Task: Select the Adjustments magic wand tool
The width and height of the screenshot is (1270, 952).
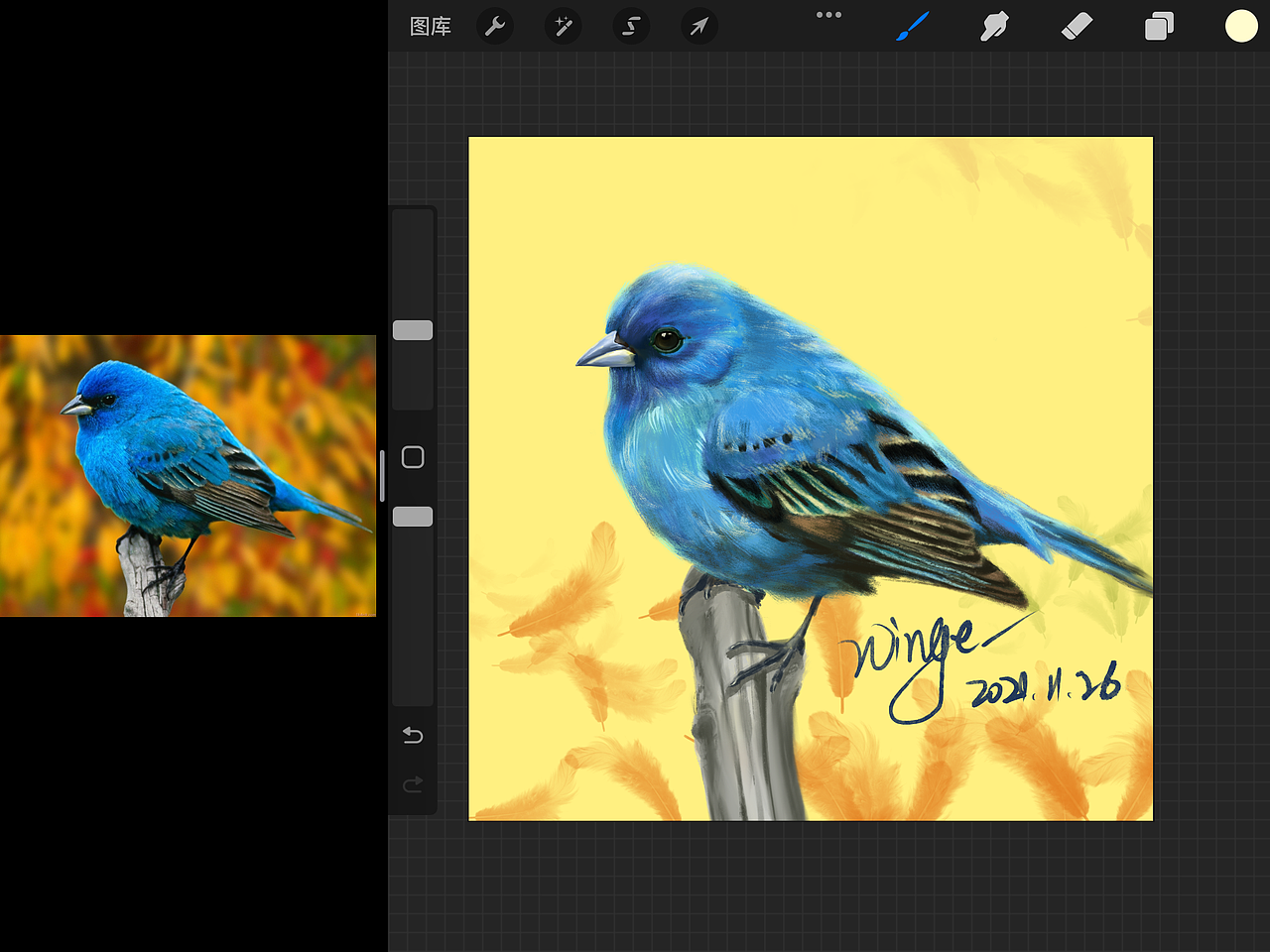Action: click(x=563, y=27)
